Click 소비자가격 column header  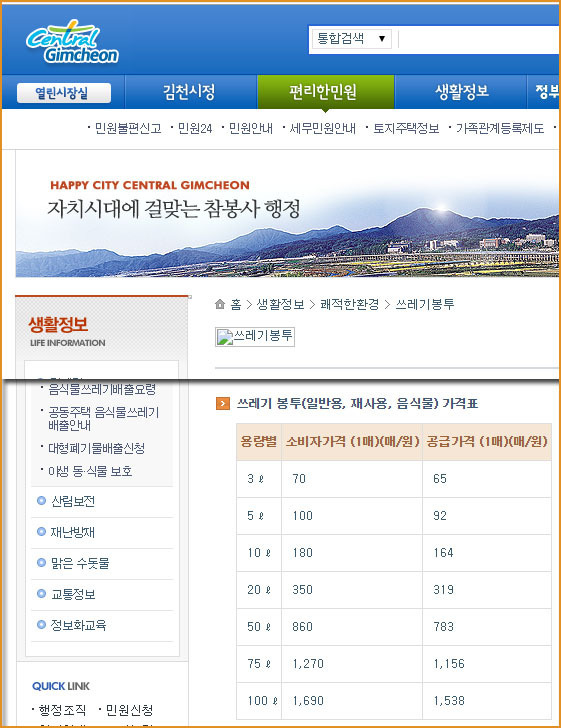352,441
